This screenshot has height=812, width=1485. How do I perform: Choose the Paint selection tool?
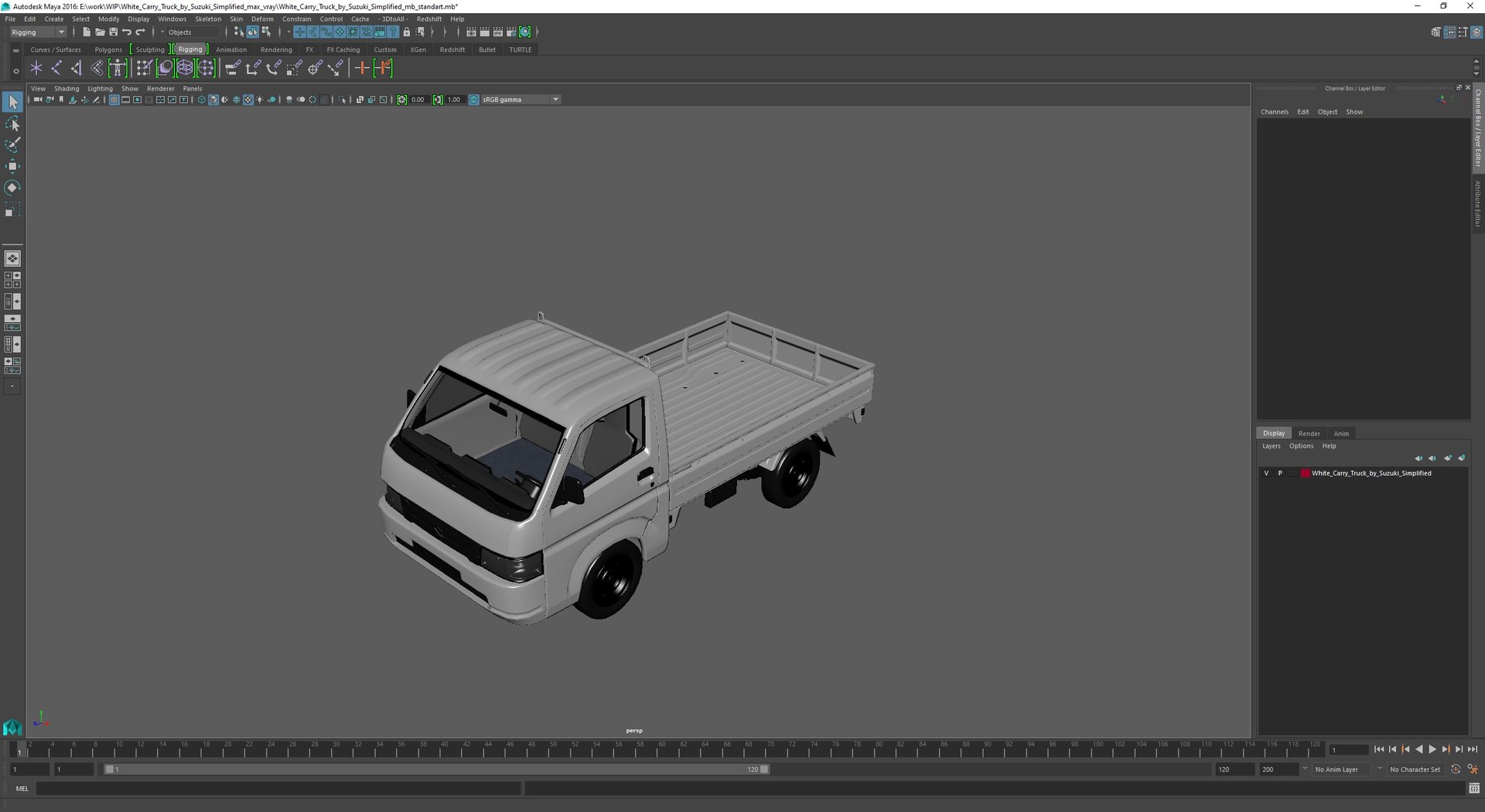pos(12,145)
